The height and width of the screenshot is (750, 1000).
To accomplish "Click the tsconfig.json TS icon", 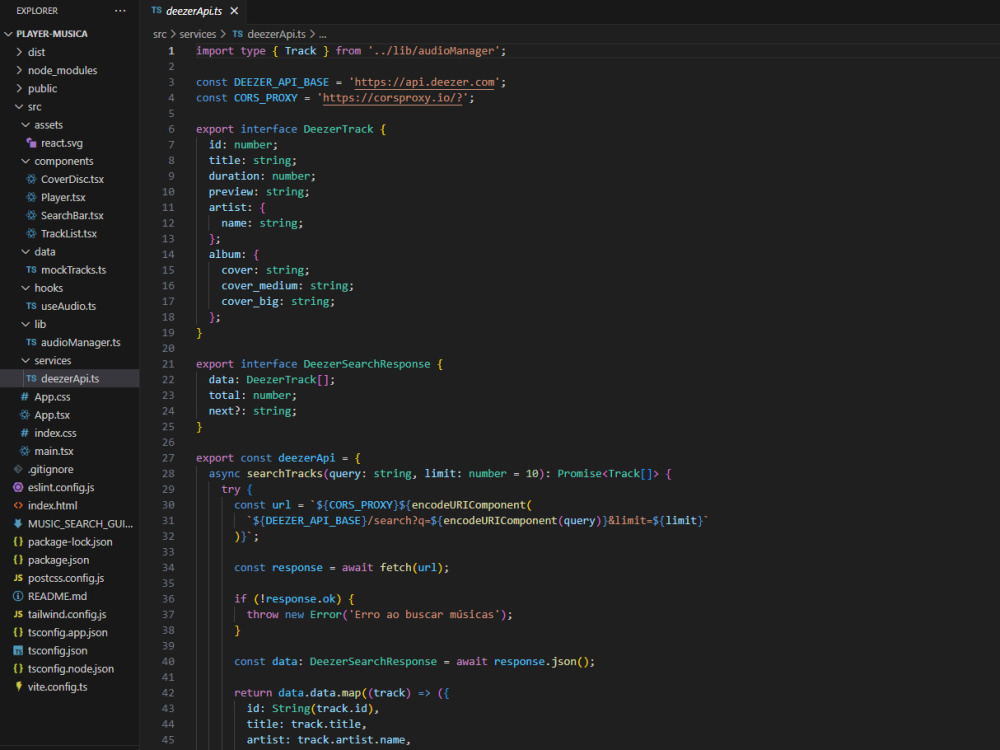I will click(18, 651).
